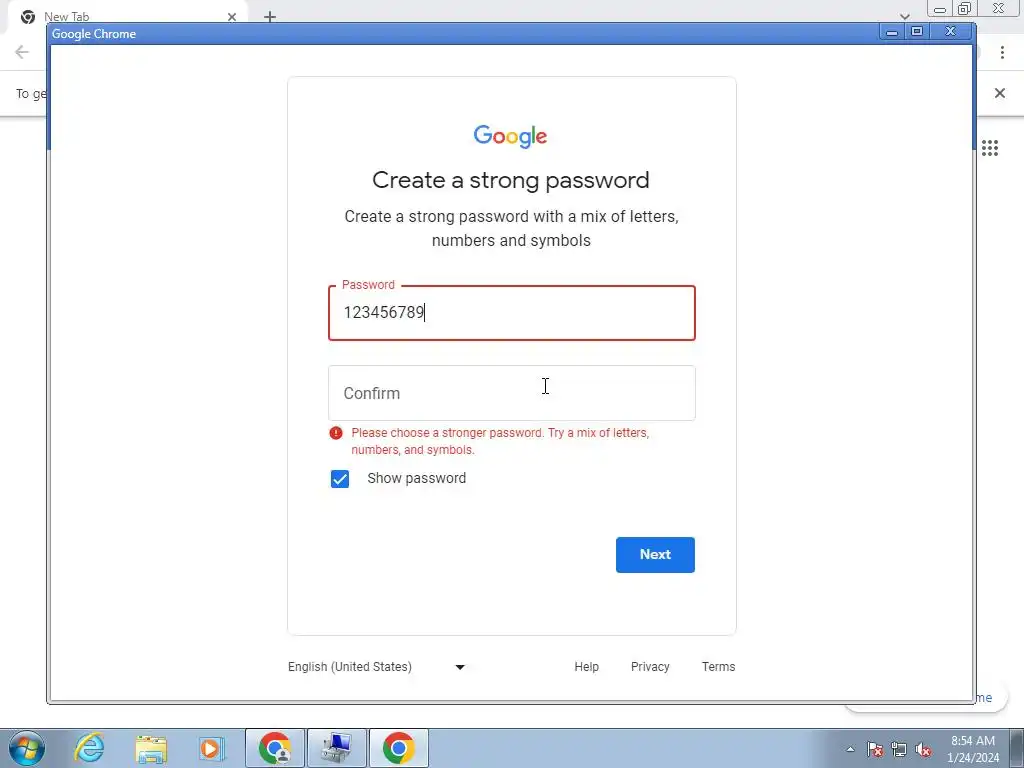Open the tab search chevron

coord(904,16)
